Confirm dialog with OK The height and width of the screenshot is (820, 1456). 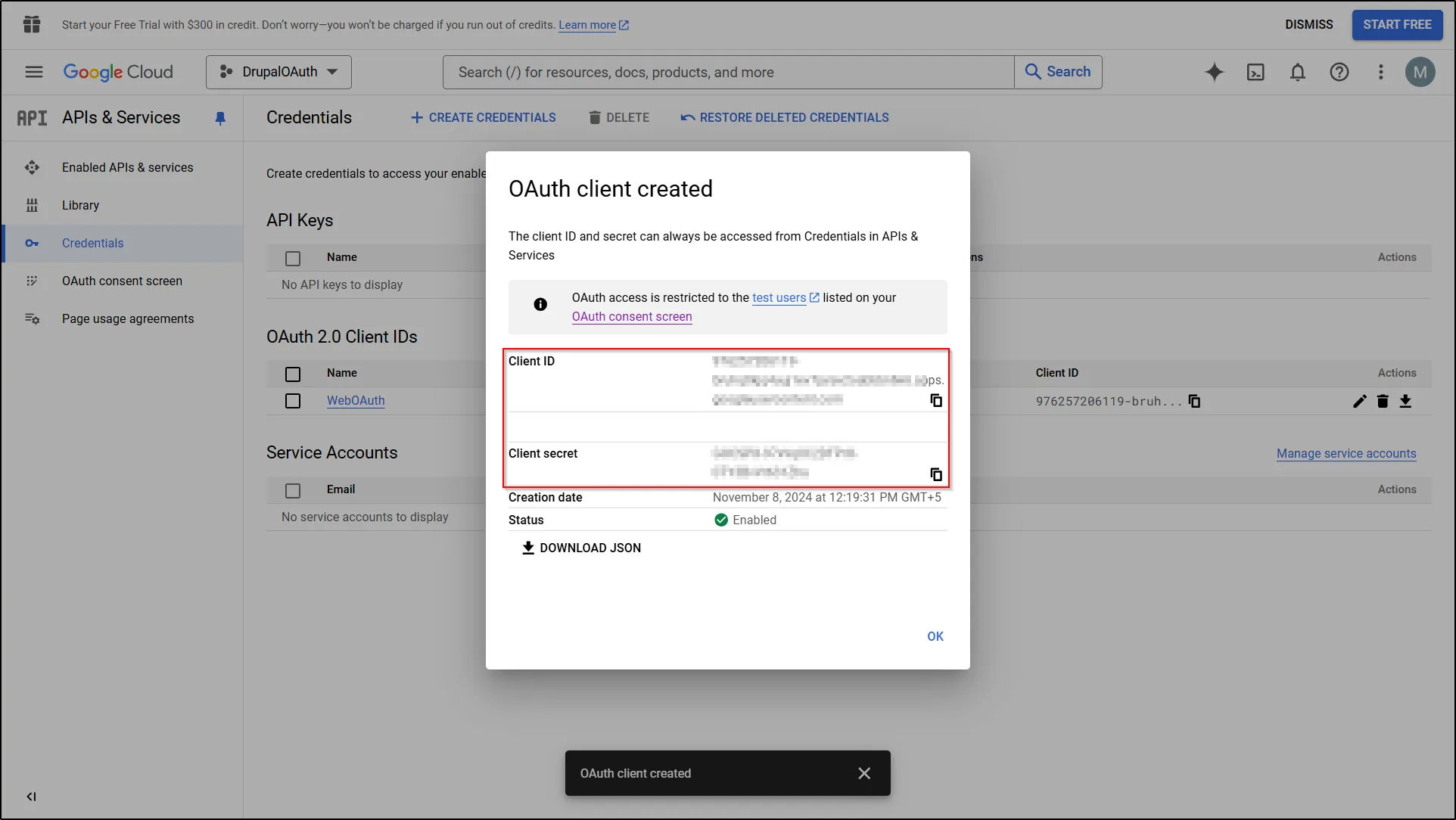[935, 636]
